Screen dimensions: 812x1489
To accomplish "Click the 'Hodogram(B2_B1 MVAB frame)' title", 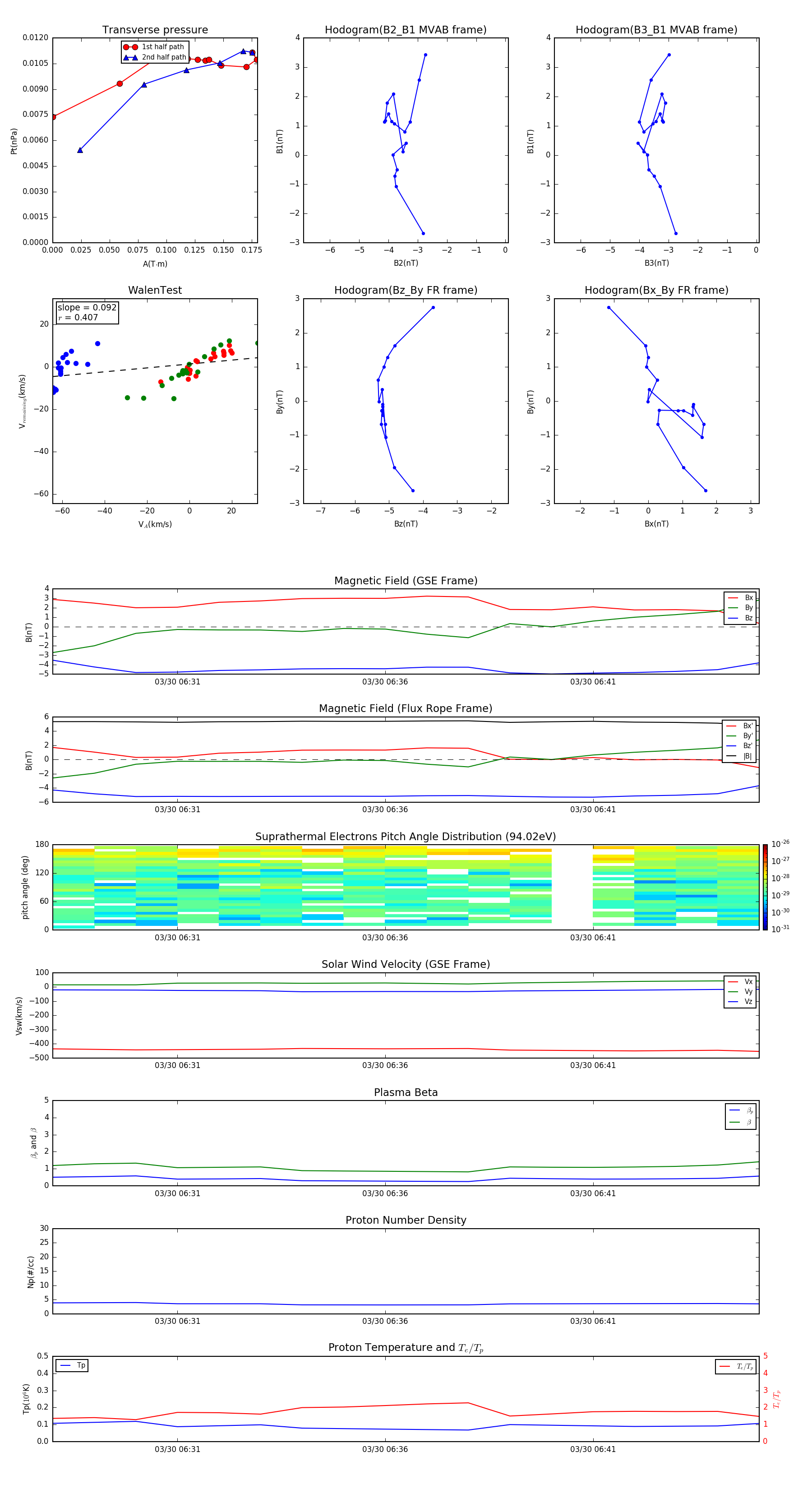I will [406, 30].
